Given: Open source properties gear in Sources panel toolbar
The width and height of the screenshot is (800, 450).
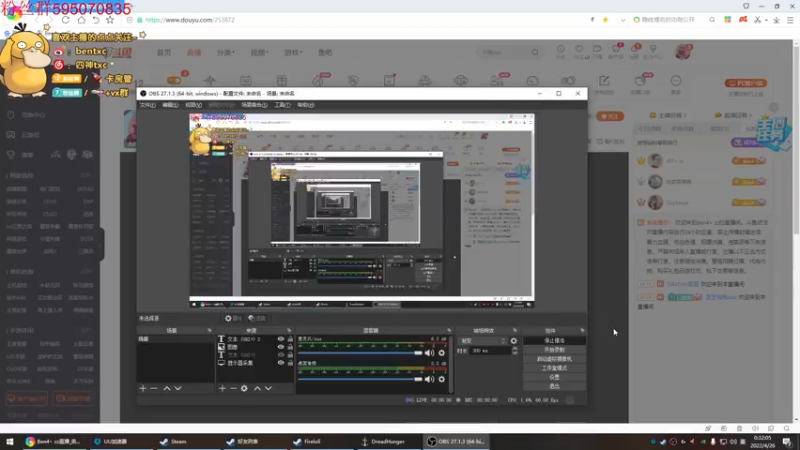Looking at the screenshot, I should tap(244, 388).
